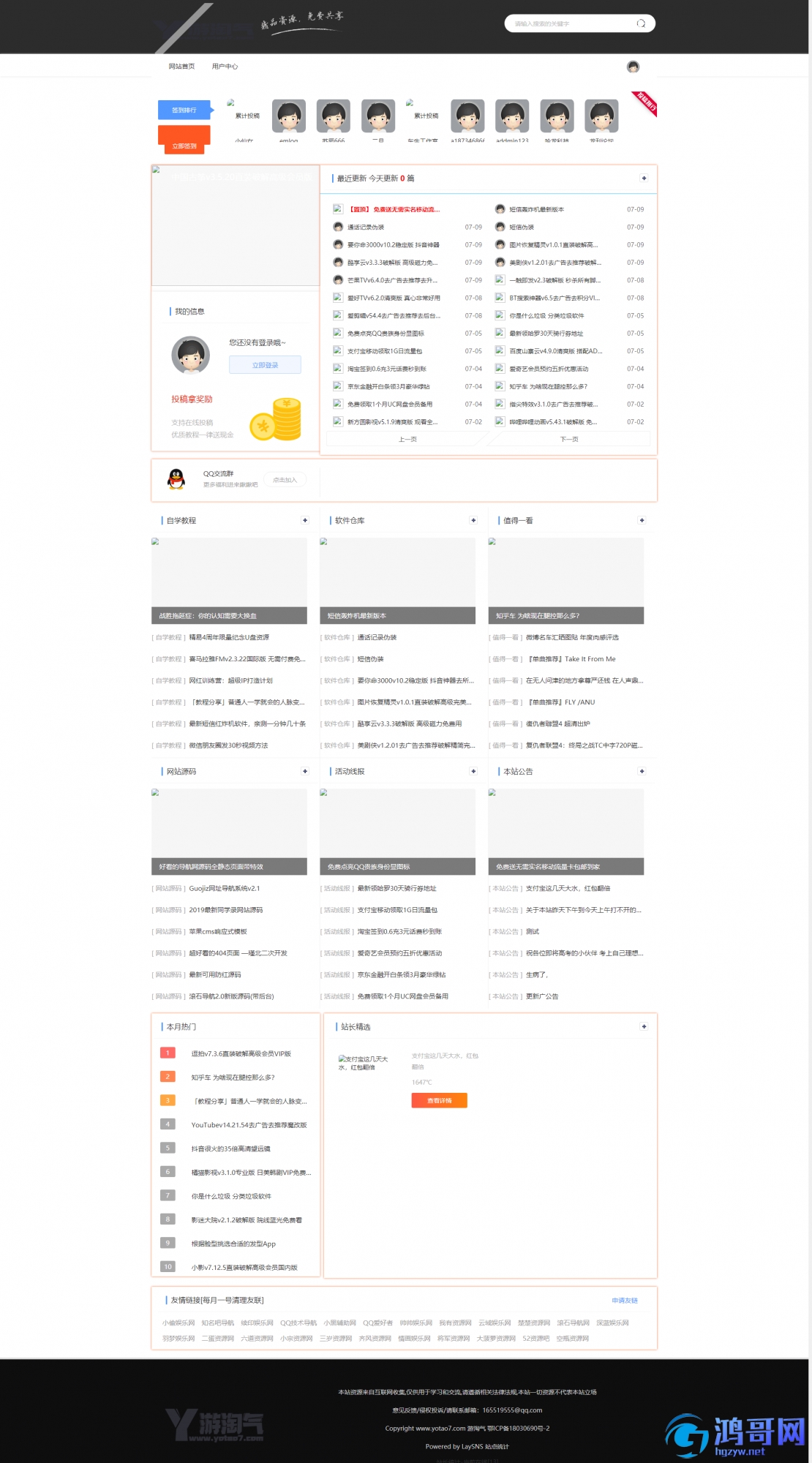This screenshot has width=812, height=1463.
Task: Click the 软件仓库 tag before 短信伪装
Action: point(337,659)
